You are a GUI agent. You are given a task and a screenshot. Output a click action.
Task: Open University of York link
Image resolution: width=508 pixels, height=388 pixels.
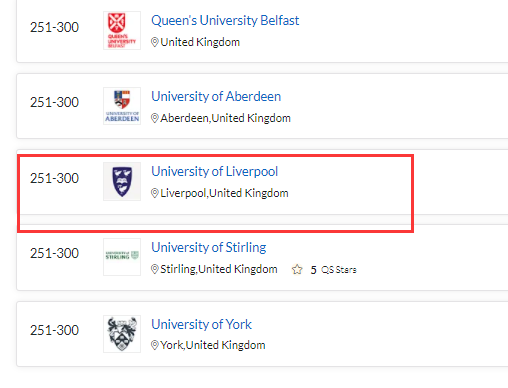(201, 324)
